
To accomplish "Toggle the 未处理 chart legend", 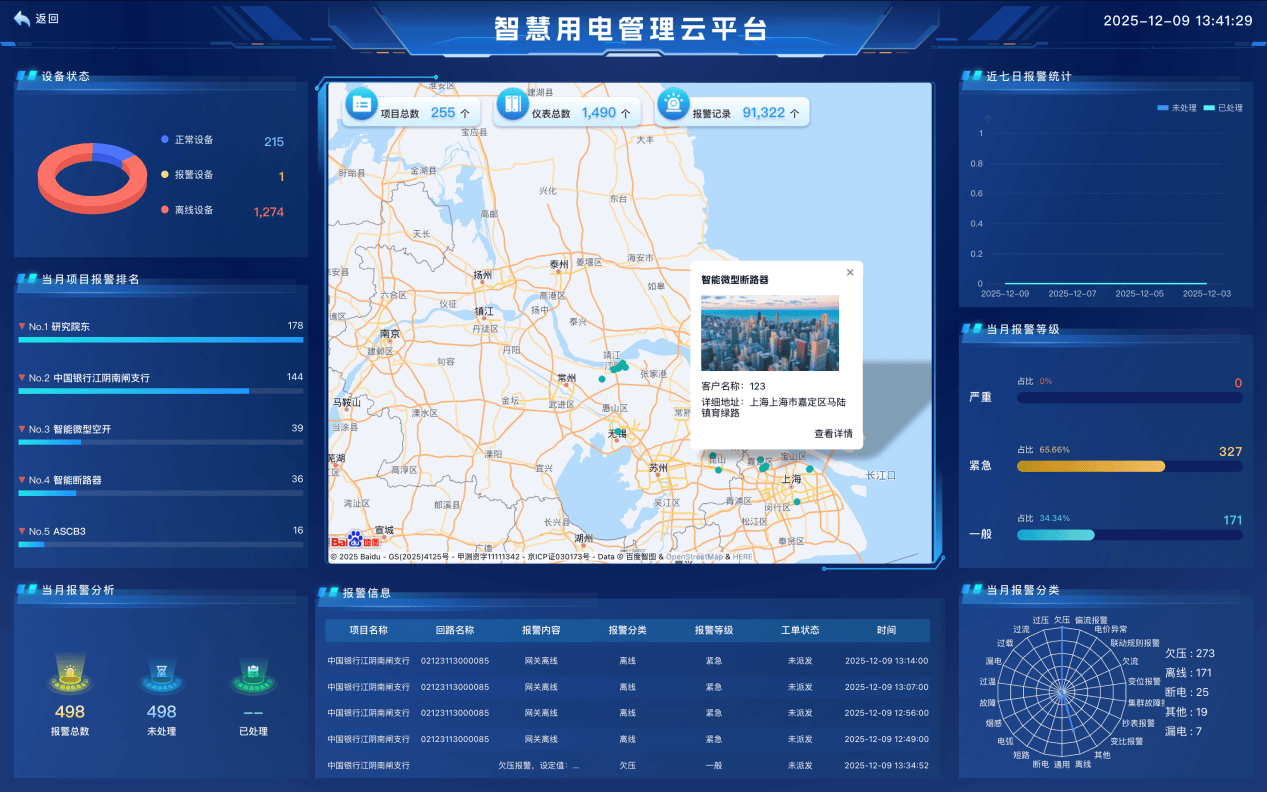I will (1177, 108).
